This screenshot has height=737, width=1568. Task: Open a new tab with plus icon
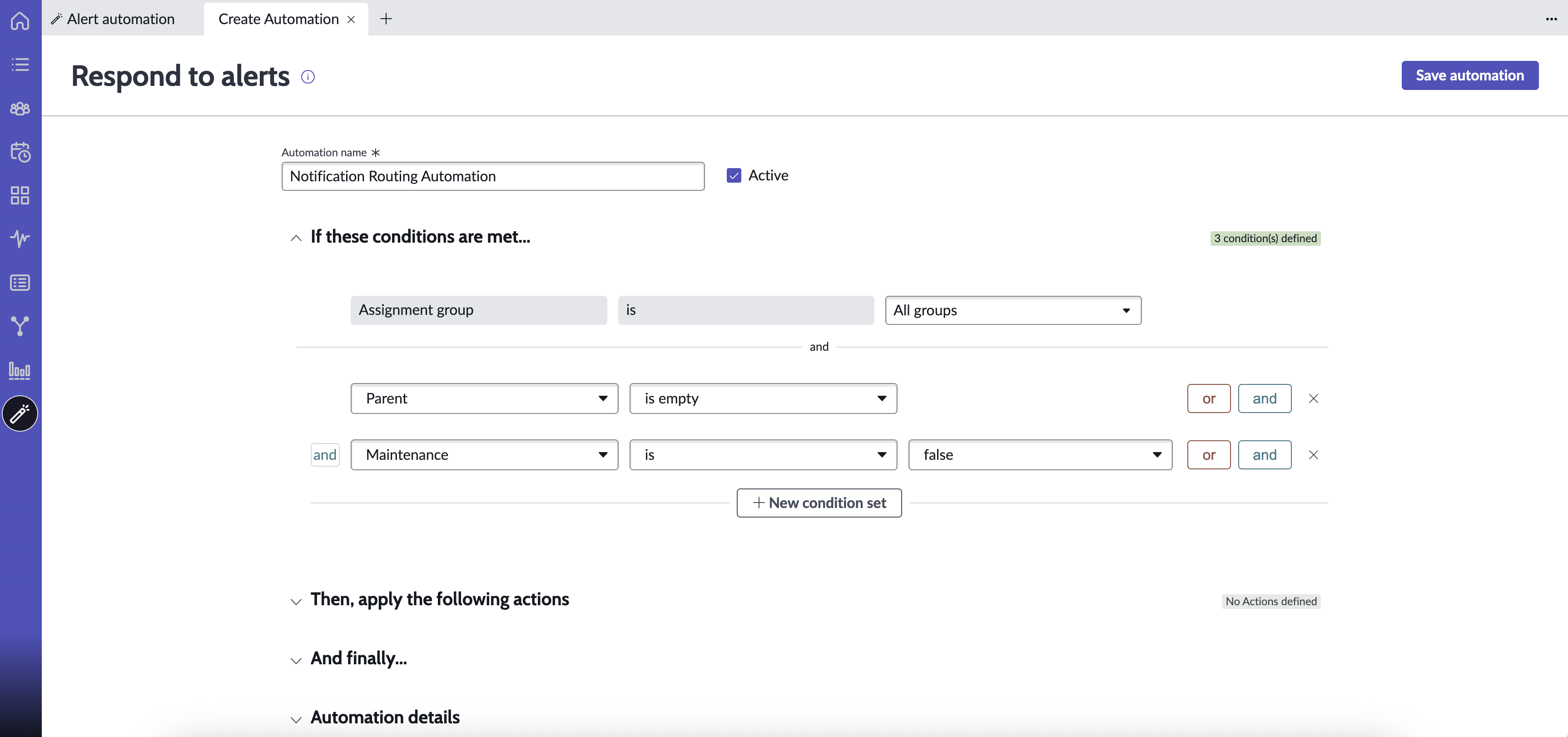point(386,19)
